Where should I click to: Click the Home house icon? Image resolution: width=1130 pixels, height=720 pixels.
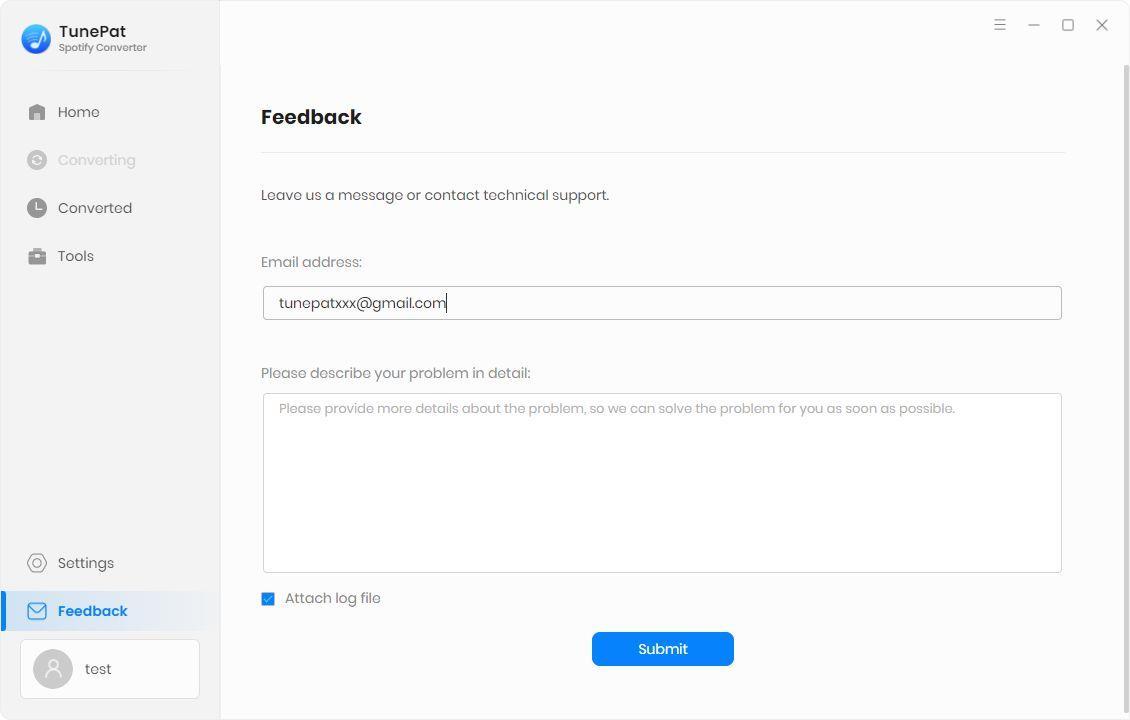tap(37, 112)
